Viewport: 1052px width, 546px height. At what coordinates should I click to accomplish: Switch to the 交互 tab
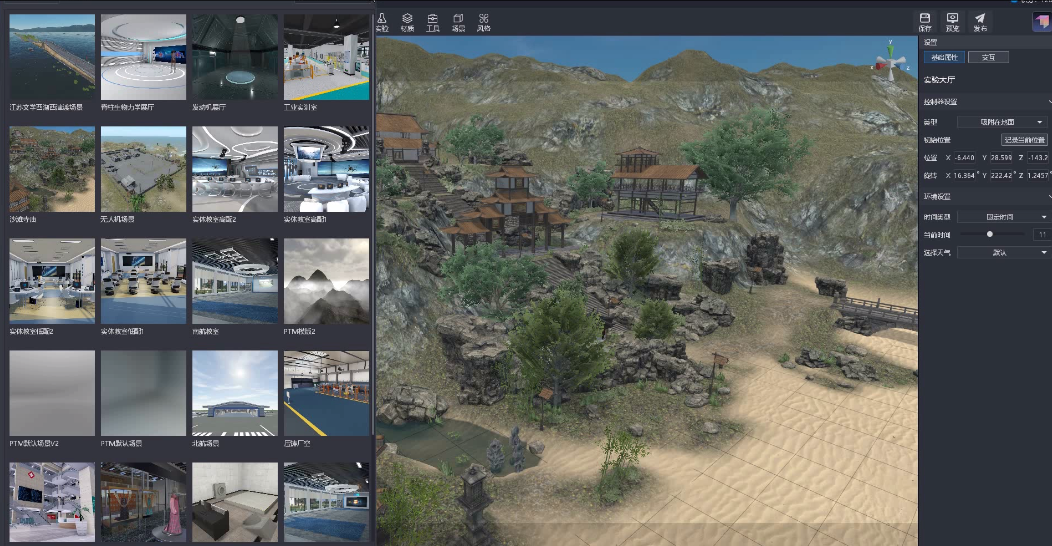click(988, 57)
